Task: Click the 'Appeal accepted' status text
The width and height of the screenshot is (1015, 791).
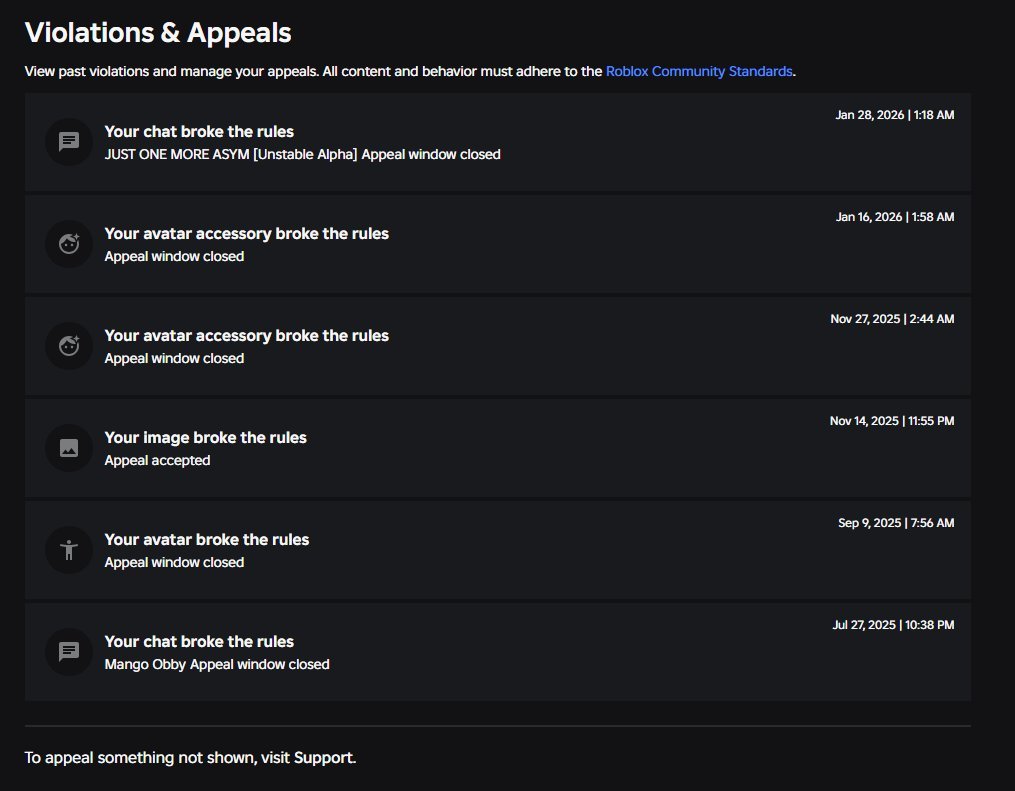Action: (x=157, y=460)
